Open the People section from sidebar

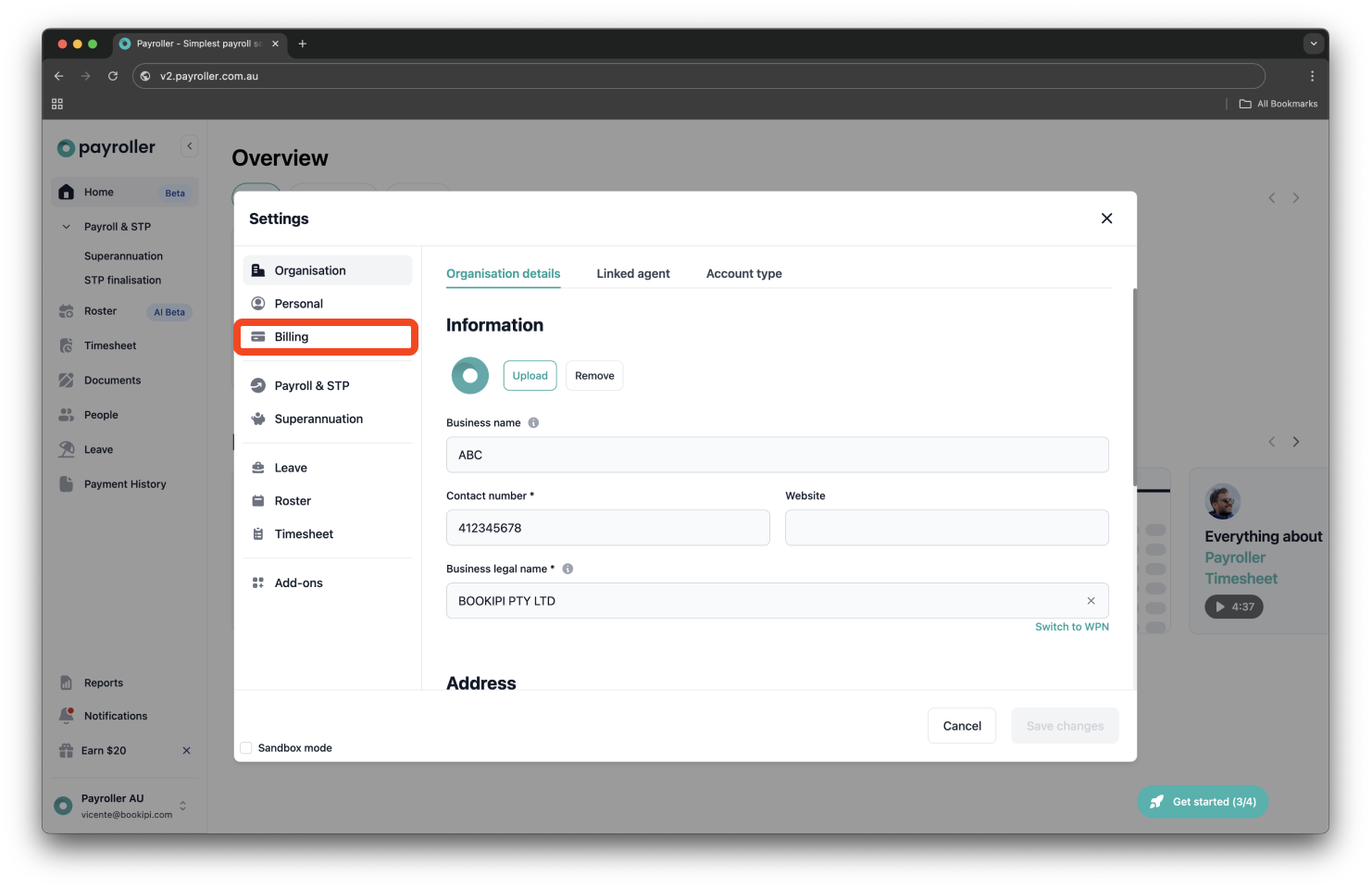[x=66, y=414]
